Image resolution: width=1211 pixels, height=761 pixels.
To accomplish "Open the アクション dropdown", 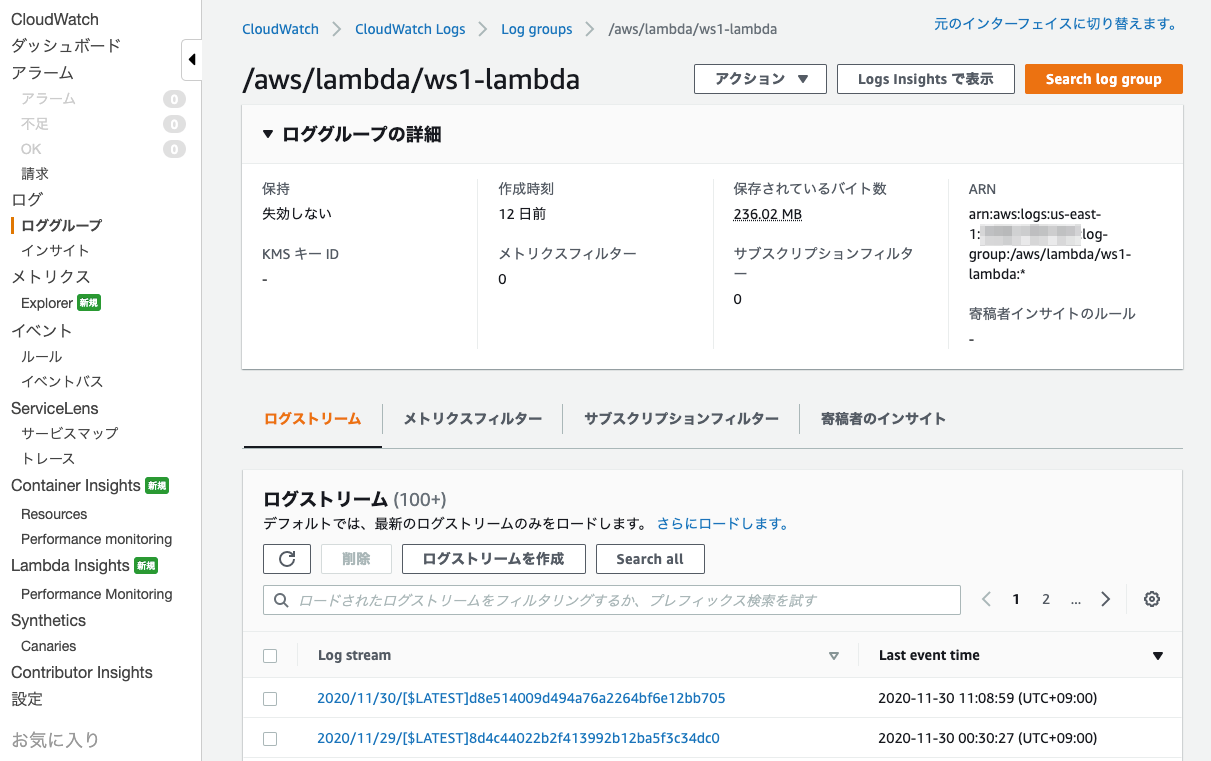I will pyautogui.click(x=760, y=79).
